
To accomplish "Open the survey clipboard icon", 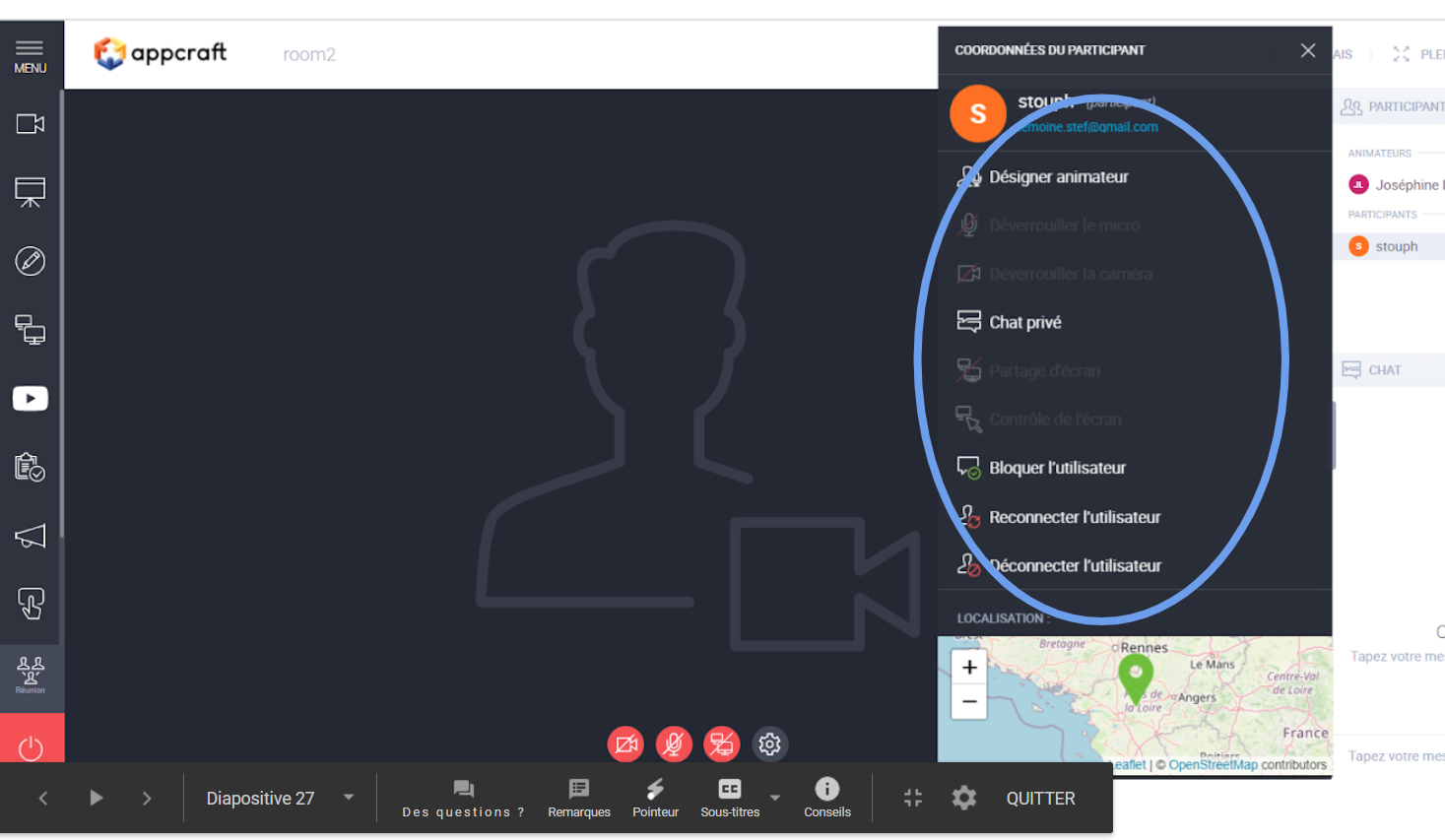I will pos(31,467).
